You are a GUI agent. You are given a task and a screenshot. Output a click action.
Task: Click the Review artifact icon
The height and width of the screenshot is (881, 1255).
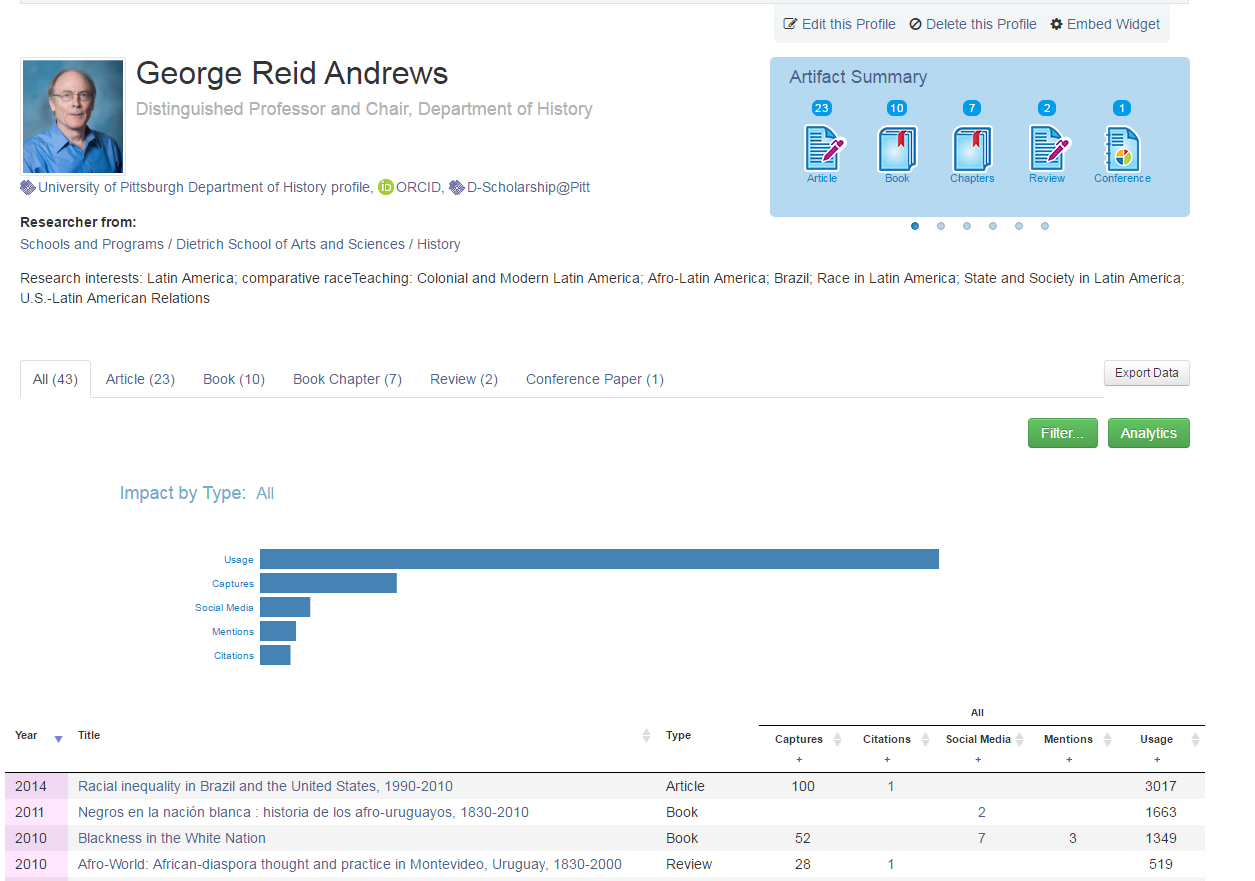click(1046, 150)
